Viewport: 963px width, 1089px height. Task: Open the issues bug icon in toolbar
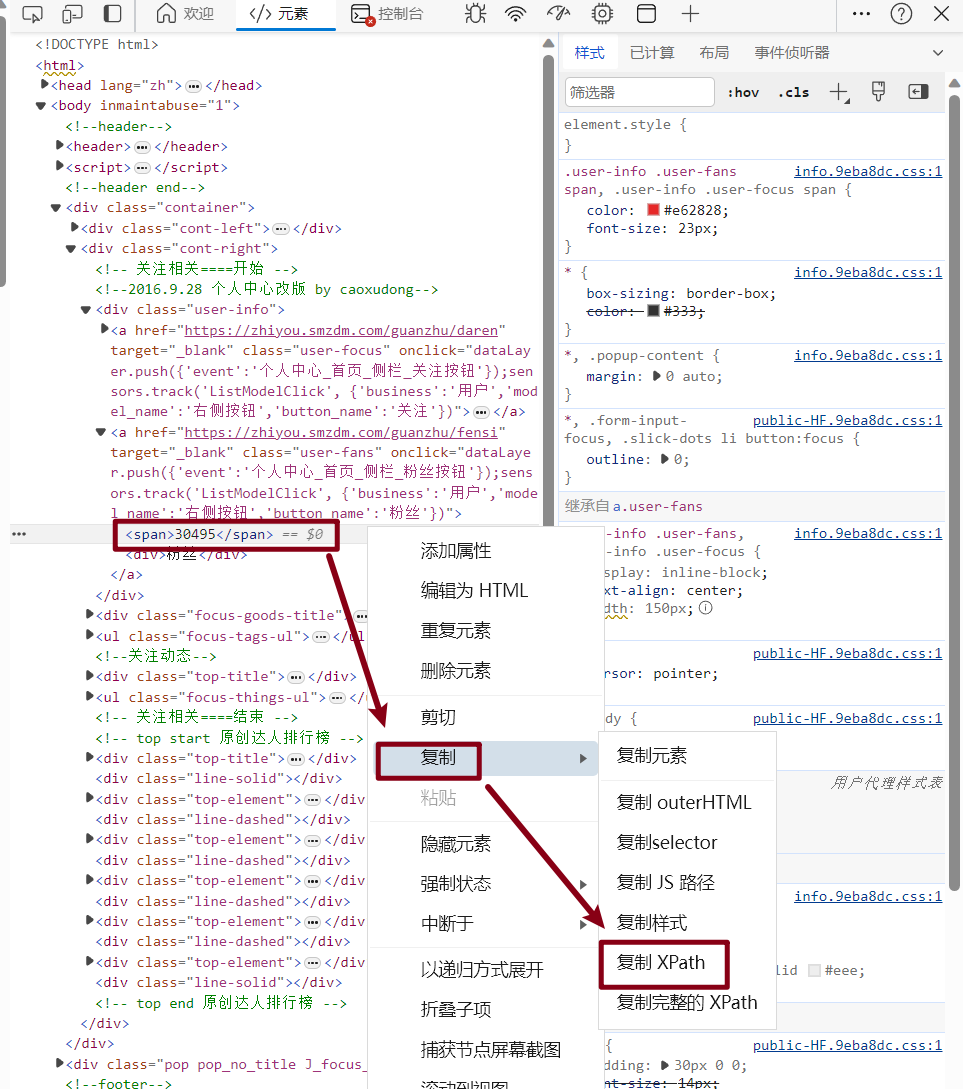tap(475, 14)
